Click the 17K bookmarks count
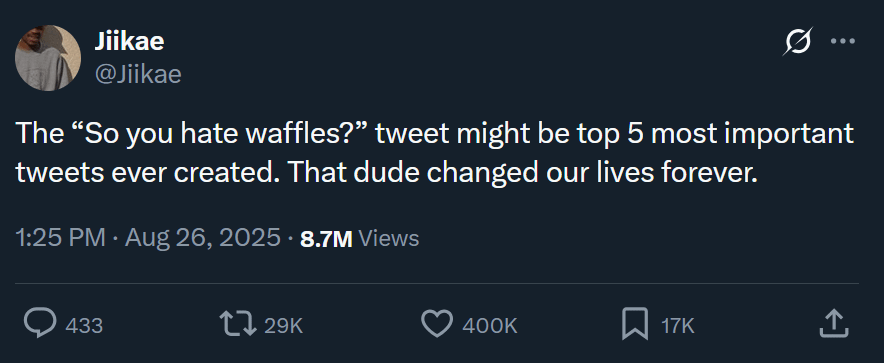The image size is (884, 363). click(677, 325)
